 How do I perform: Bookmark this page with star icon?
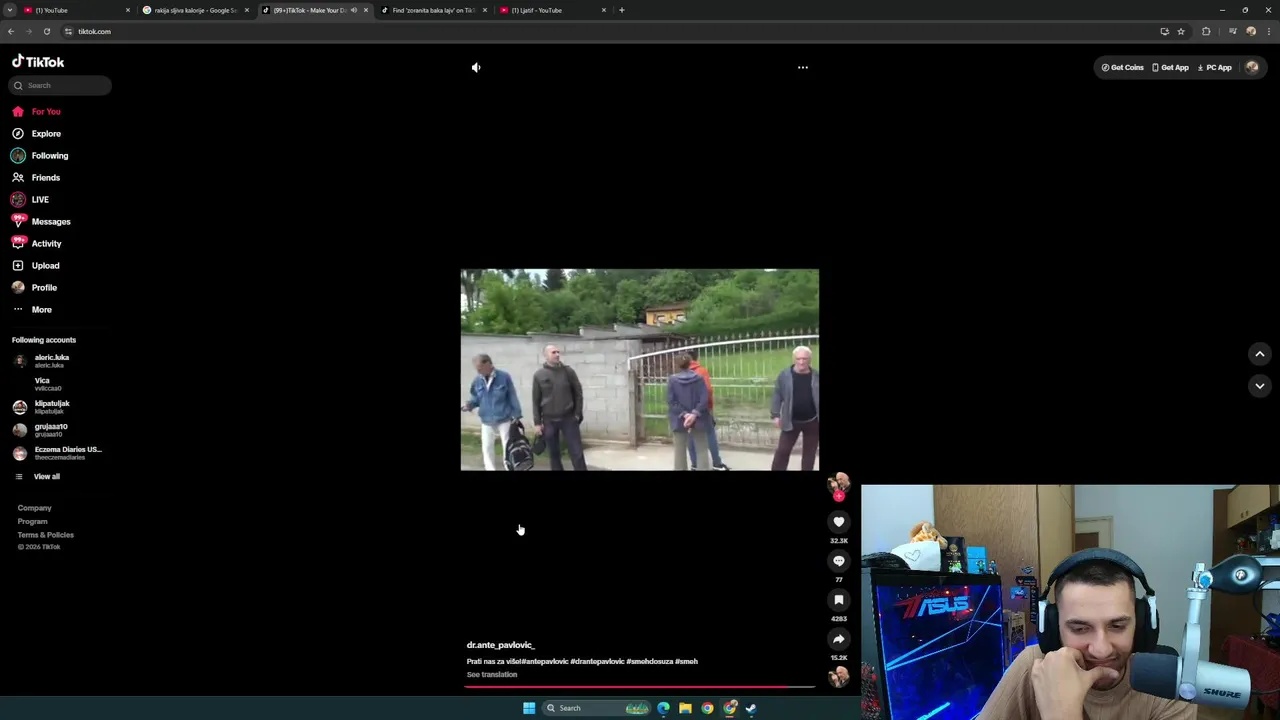(1181, 31)
